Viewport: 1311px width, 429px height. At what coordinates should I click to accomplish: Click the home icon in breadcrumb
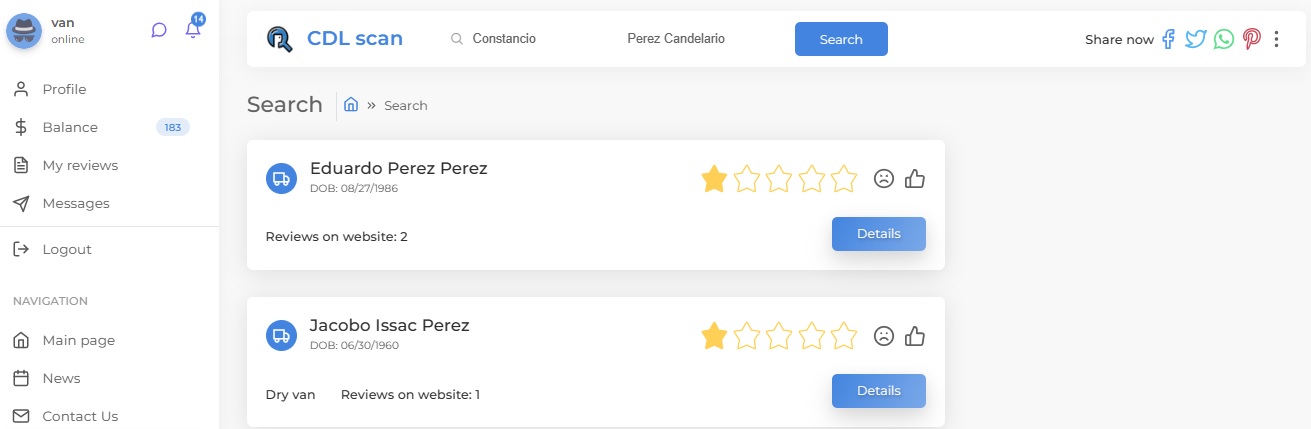tap(351, 104)
